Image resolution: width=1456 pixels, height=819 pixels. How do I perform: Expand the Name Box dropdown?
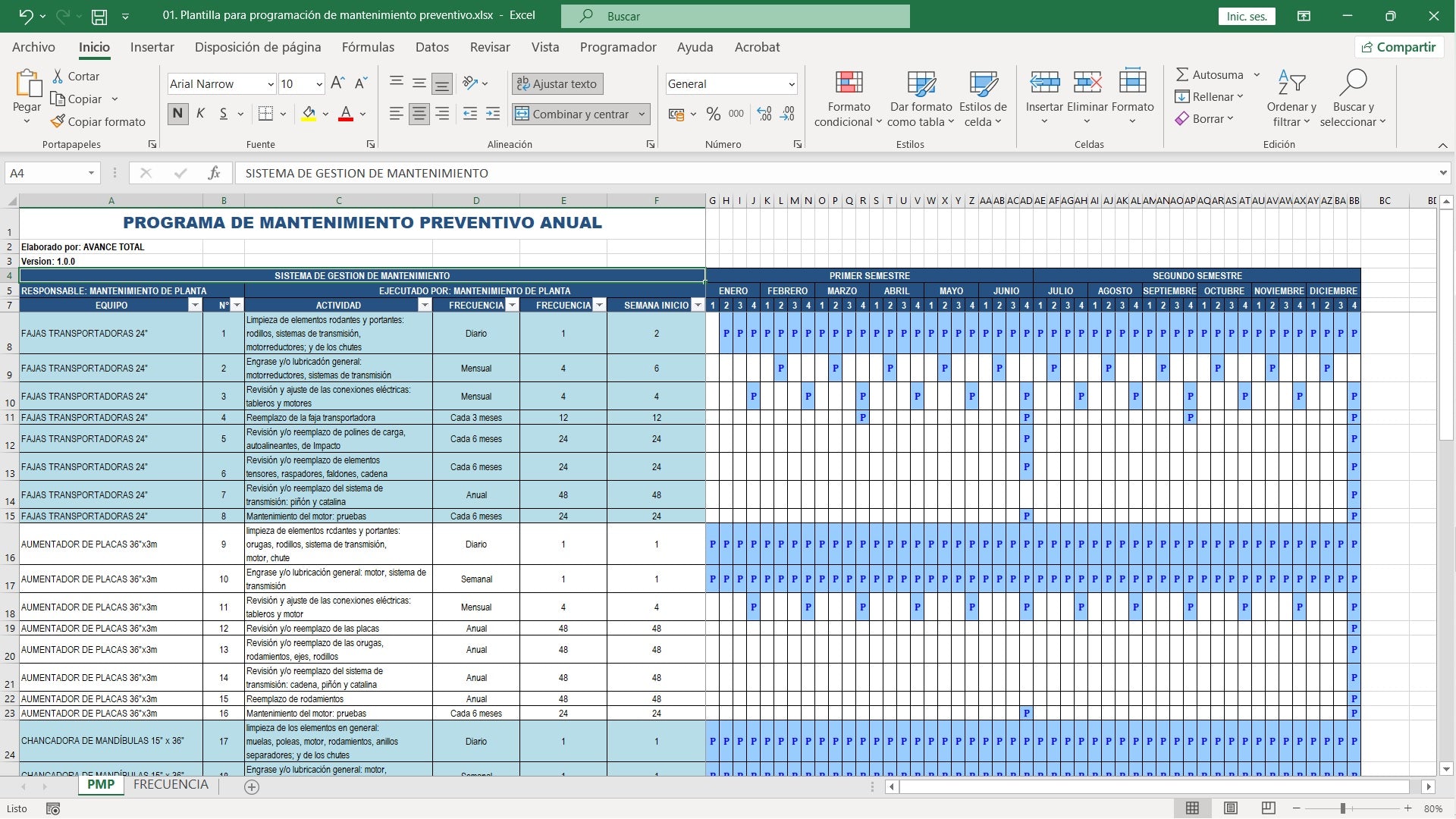(91, 174)
